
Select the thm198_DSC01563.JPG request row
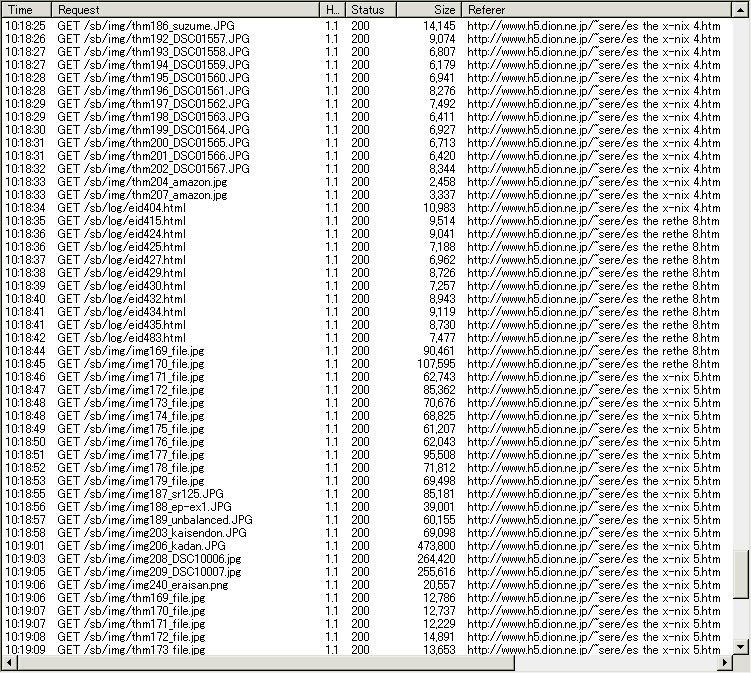(x=366, y=117)
